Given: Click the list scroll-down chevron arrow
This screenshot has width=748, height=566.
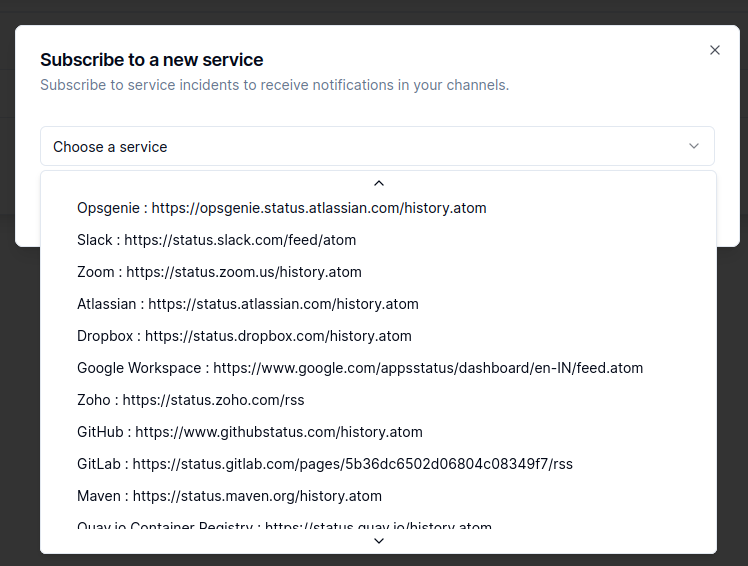Looking at the screenshot, I should coord(379,541).
